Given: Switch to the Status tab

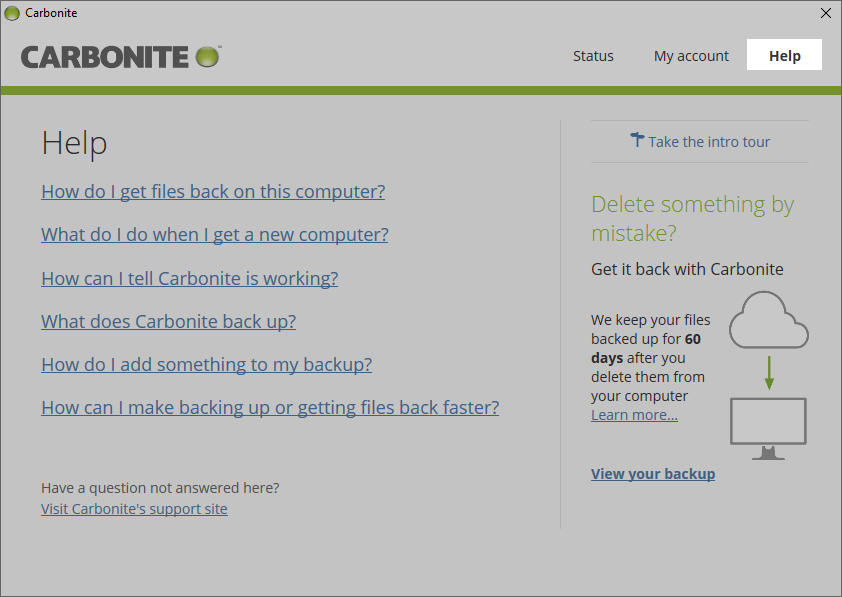Looking at the screenshot, I should pos(593,56).
